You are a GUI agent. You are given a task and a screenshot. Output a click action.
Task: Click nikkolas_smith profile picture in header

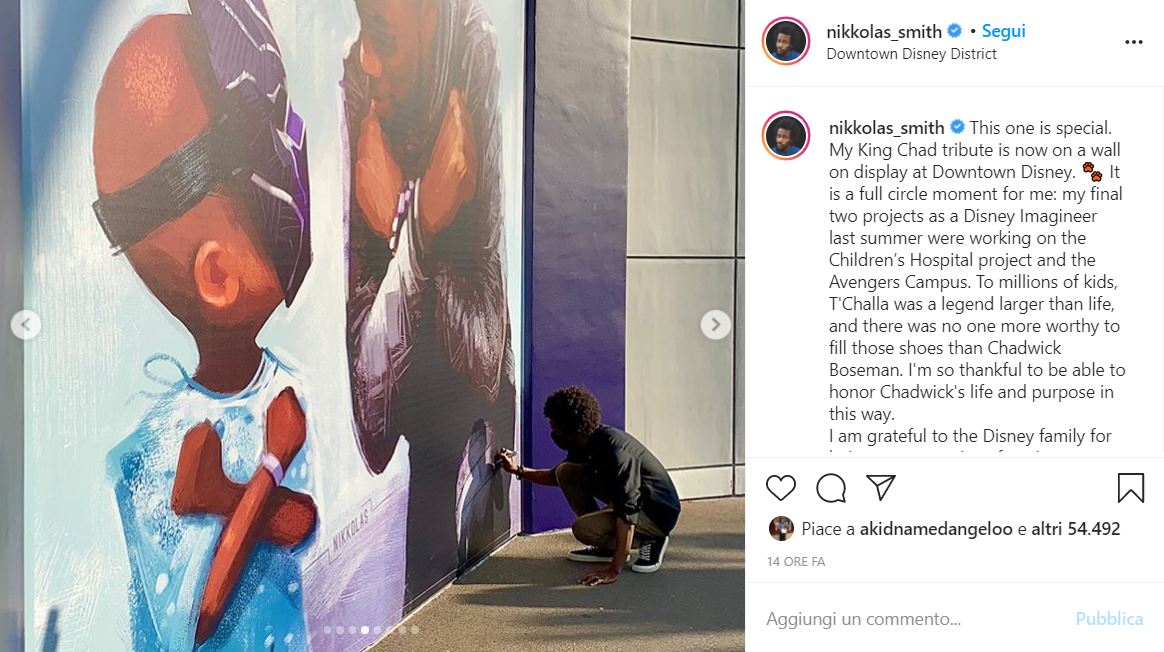(785, 41)
